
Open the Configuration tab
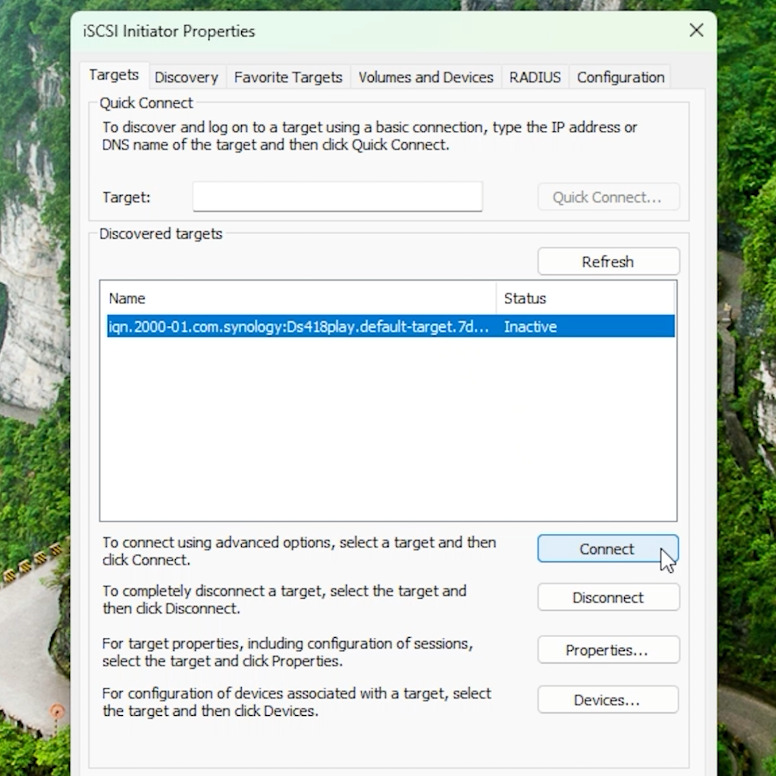620,77
